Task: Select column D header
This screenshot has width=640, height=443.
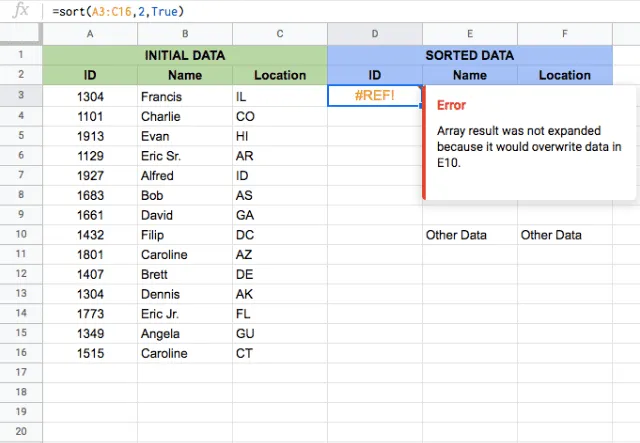Action: (375, 34)
